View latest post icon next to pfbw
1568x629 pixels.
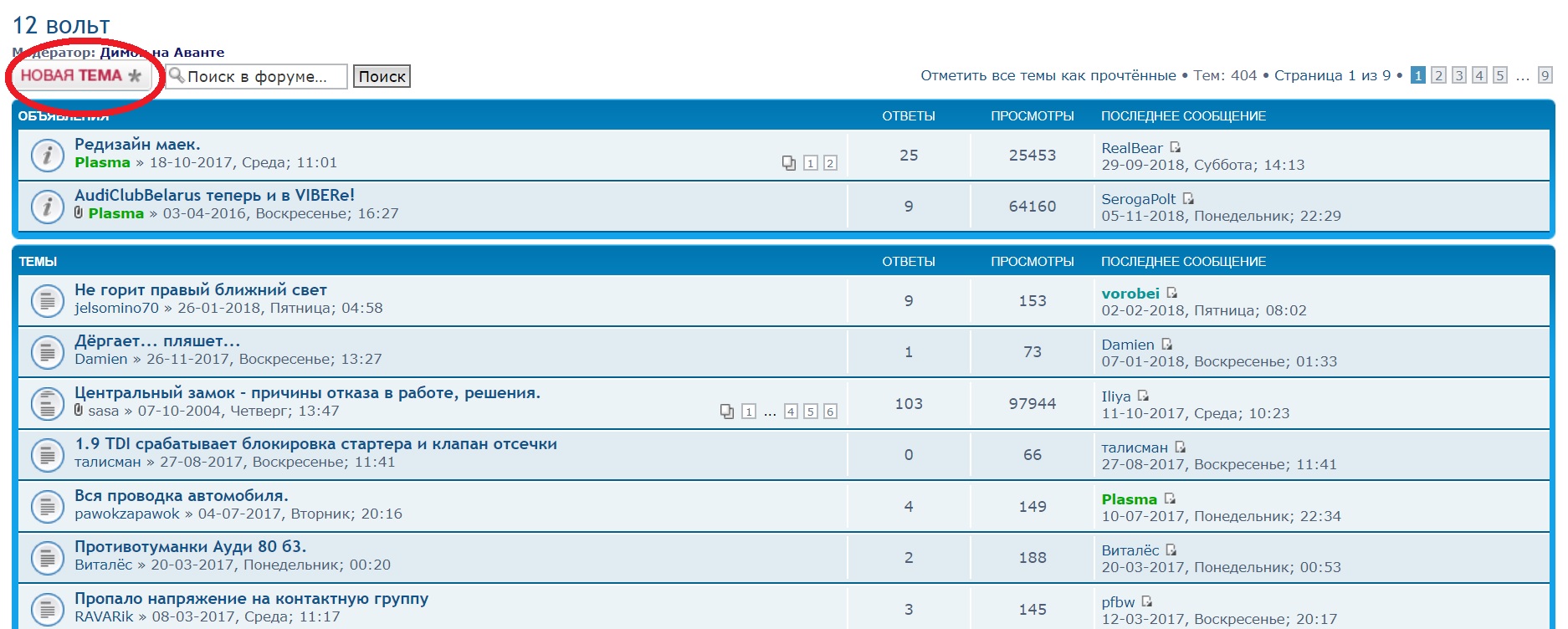coord(1146,601)
